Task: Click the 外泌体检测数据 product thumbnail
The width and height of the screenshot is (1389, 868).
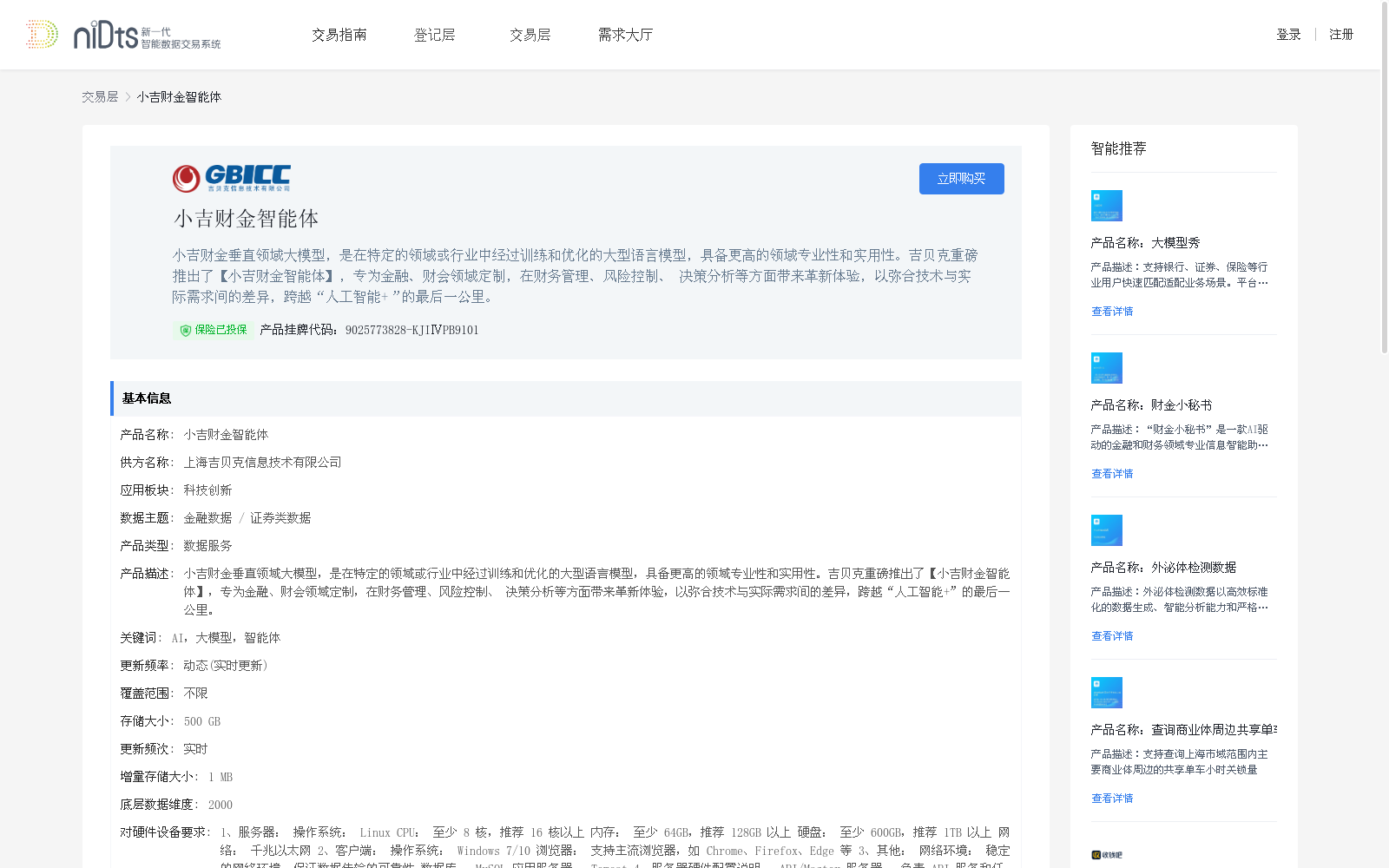Action: point(1107,530)
